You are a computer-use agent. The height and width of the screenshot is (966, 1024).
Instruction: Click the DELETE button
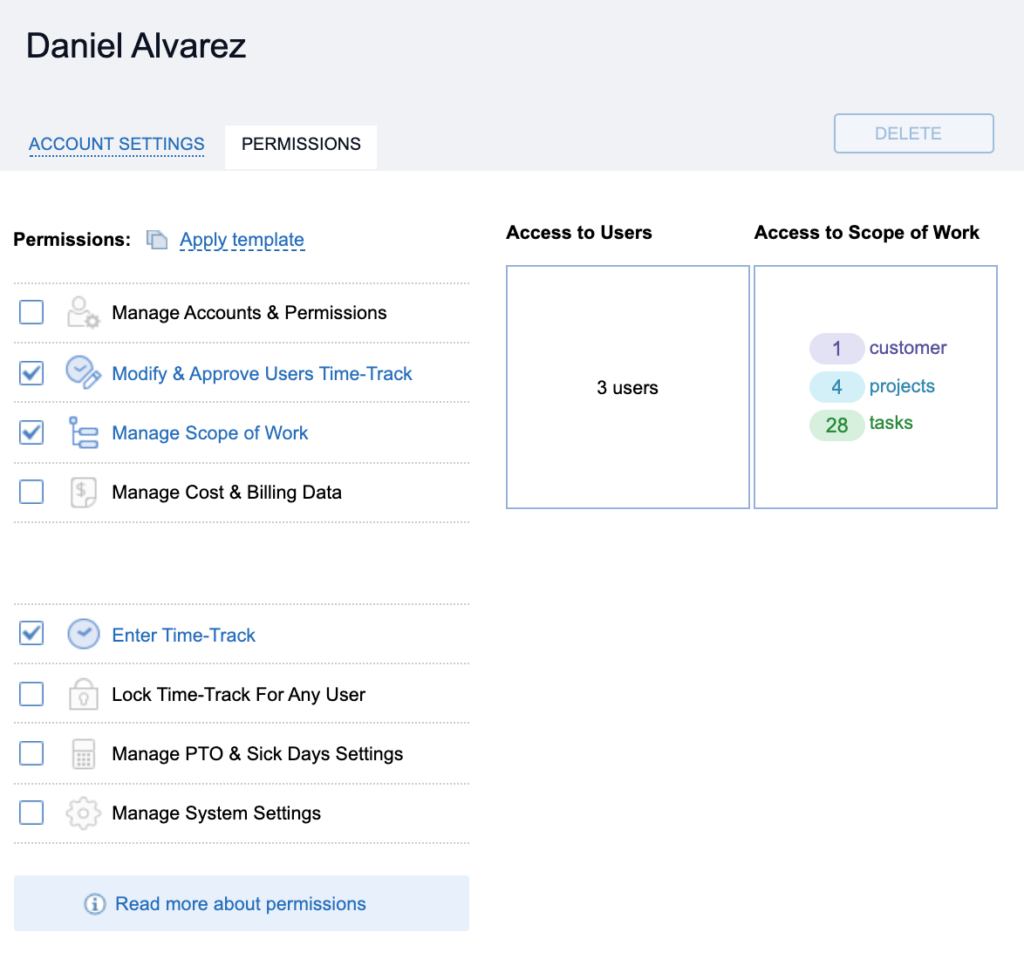pos(912,133)
